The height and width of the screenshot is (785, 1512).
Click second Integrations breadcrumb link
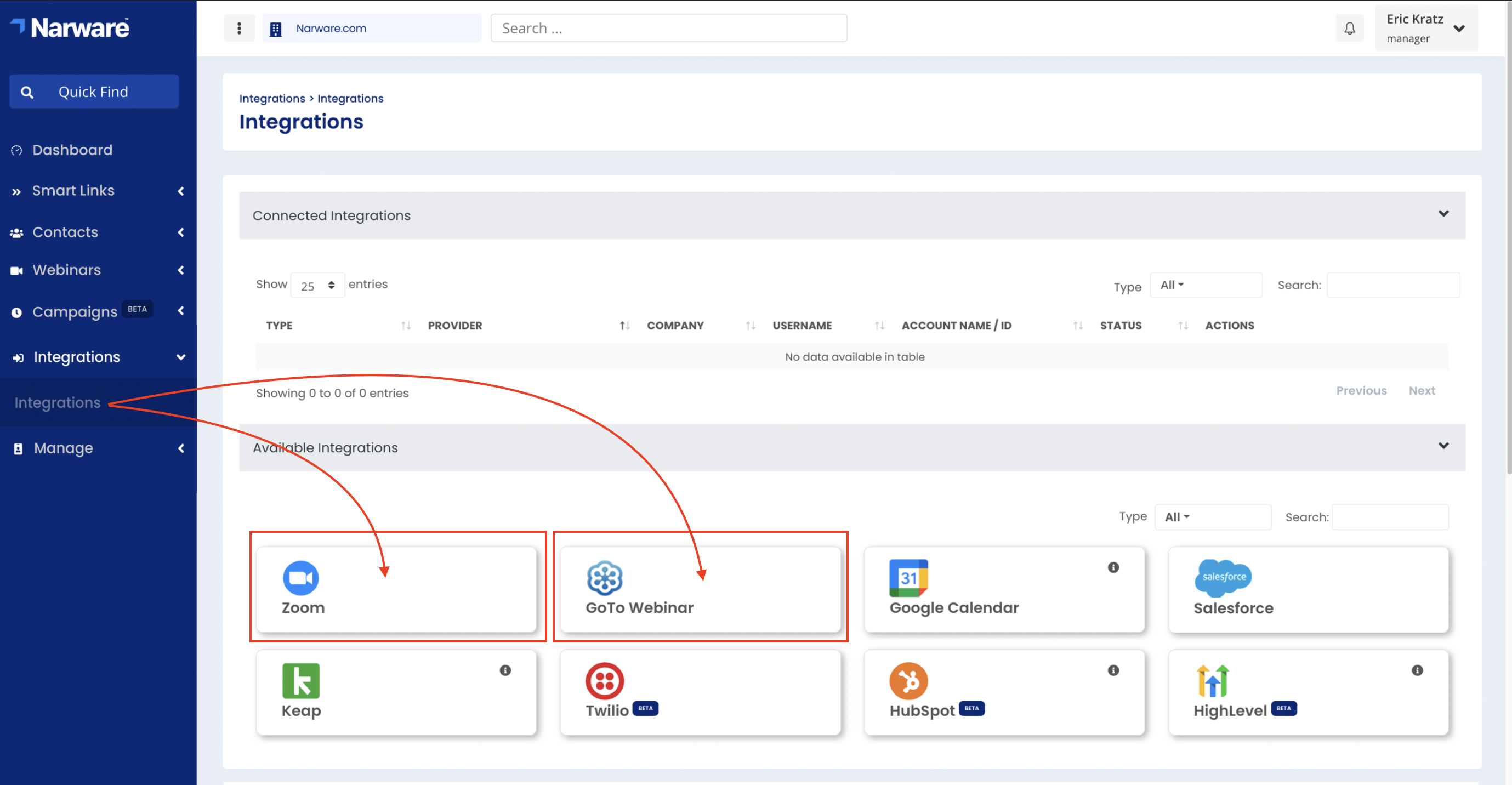(x=350, y=99)
